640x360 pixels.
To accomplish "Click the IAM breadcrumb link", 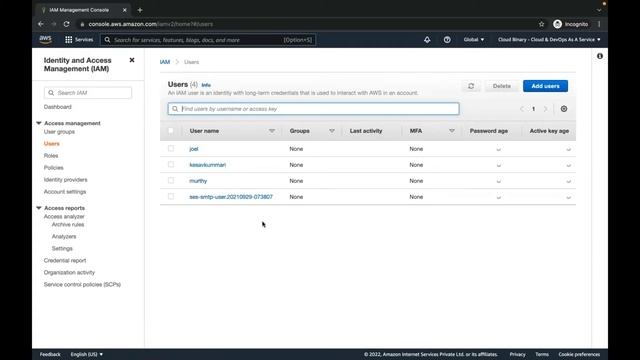I will click(x=165, y=62).
